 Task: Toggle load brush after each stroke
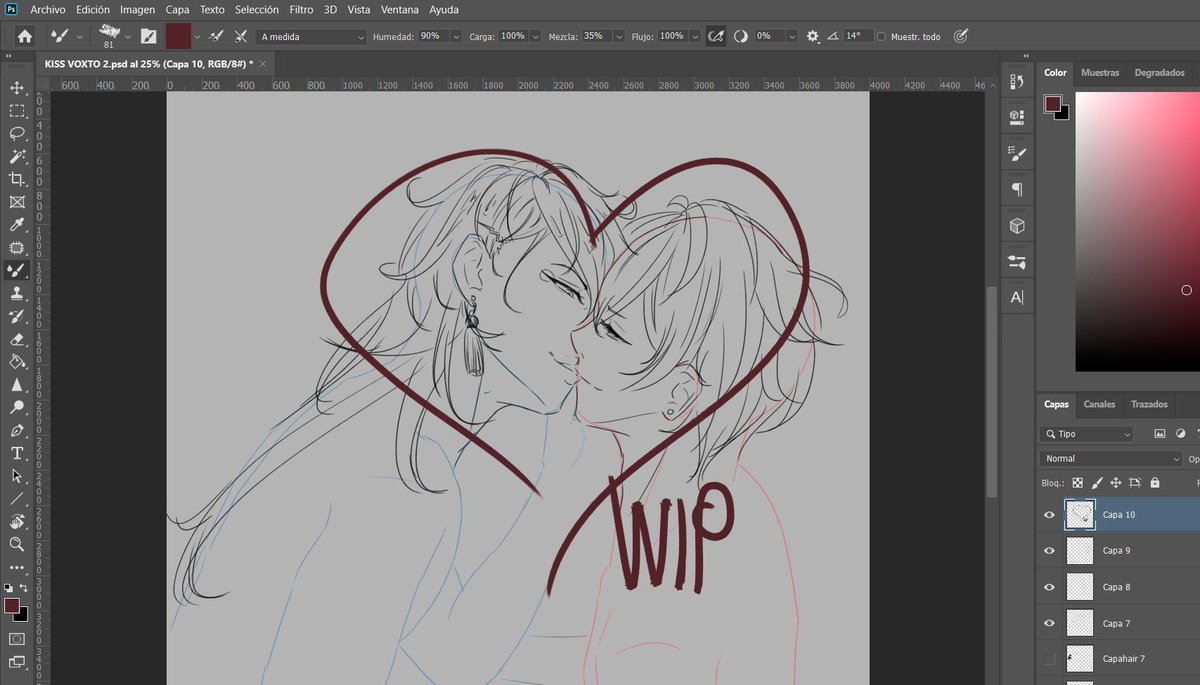(215, 36)
